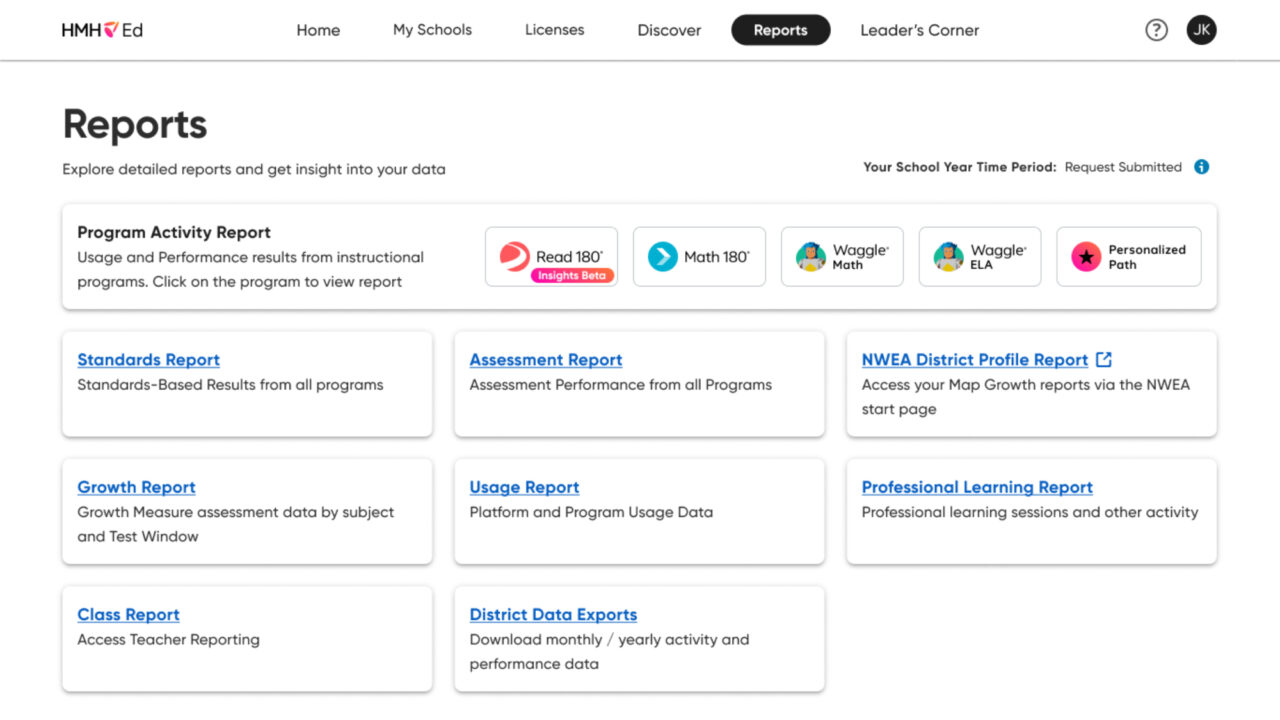Select the Reports tab
1280x720 pixels.
click(x=780, y=30)
